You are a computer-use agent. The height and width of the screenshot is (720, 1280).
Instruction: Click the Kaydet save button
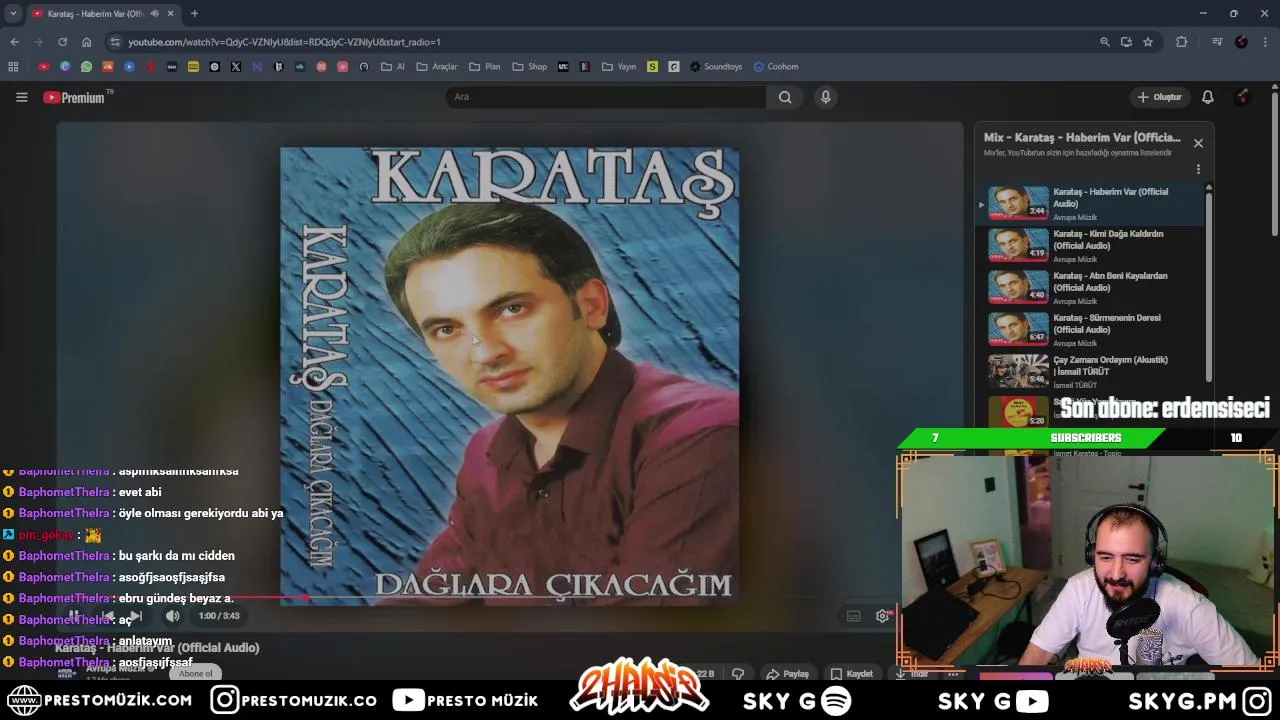(851, 674)
